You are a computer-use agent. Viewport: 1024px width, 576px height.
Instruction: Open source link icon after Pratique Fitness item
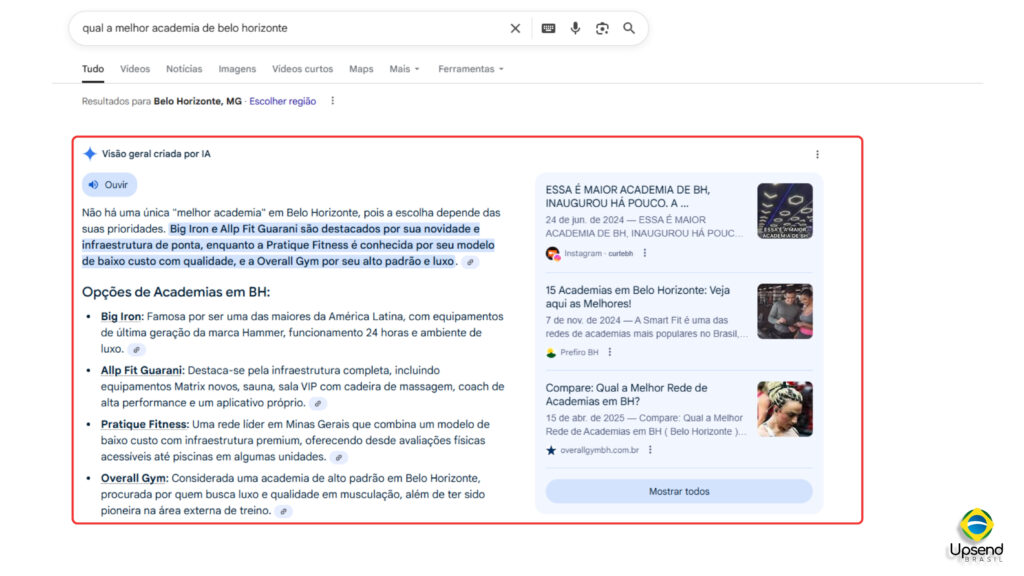pos(339,457)
